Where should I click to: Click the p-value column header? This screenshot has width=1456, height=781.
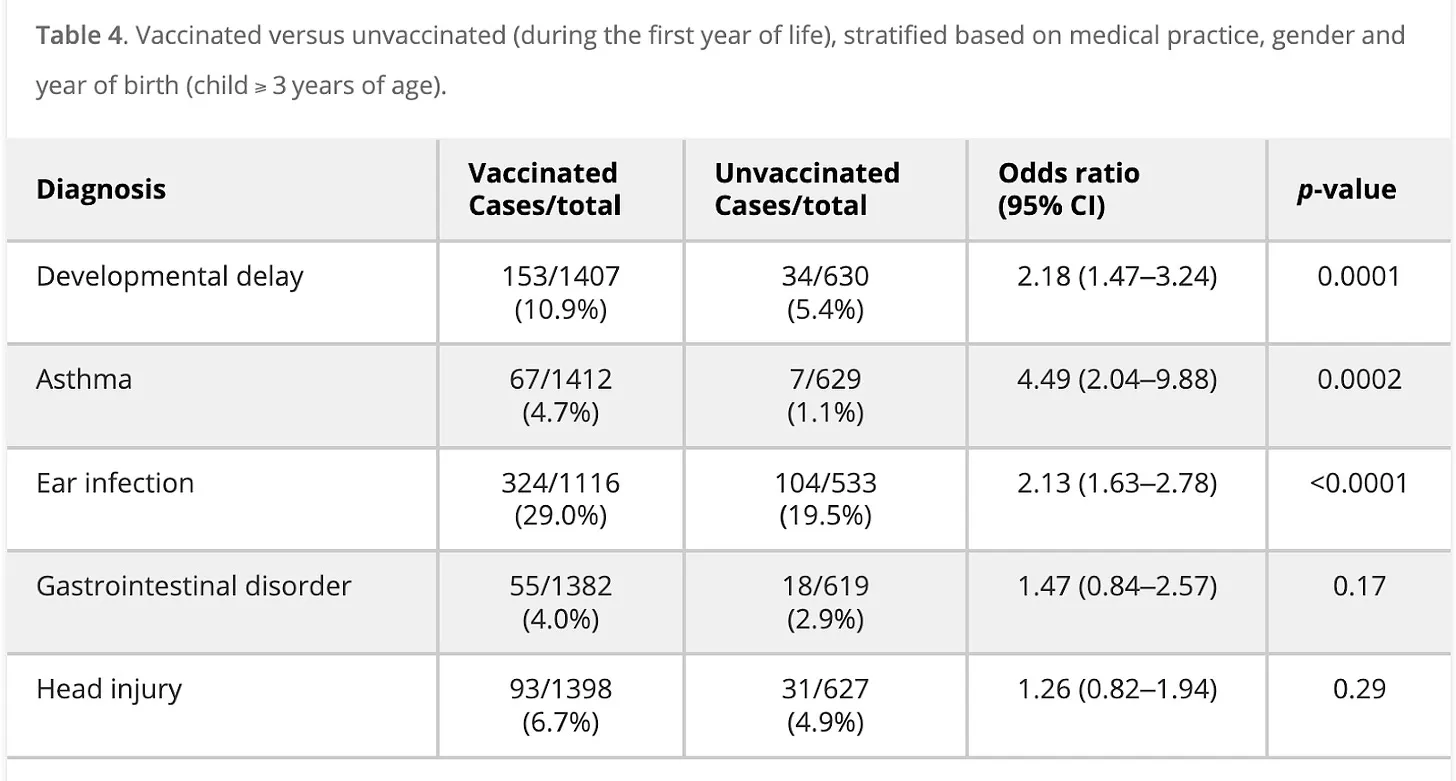(1346, 190)
